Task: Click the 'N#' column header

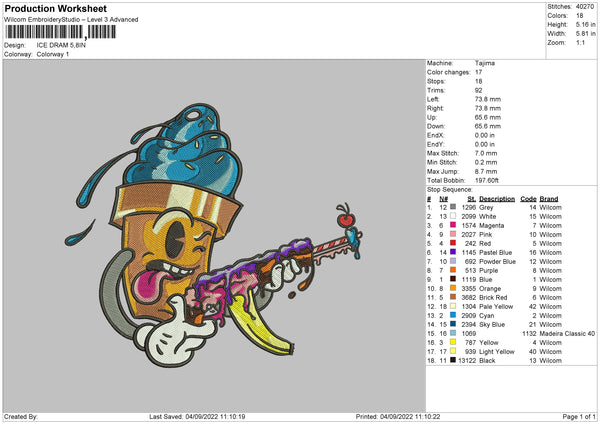Action: (x=443, y=199)
